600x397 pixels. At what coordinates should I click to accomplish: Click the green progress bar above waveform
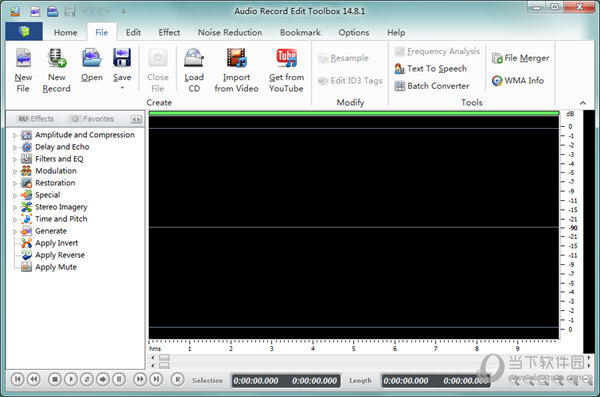click(354, 113)
